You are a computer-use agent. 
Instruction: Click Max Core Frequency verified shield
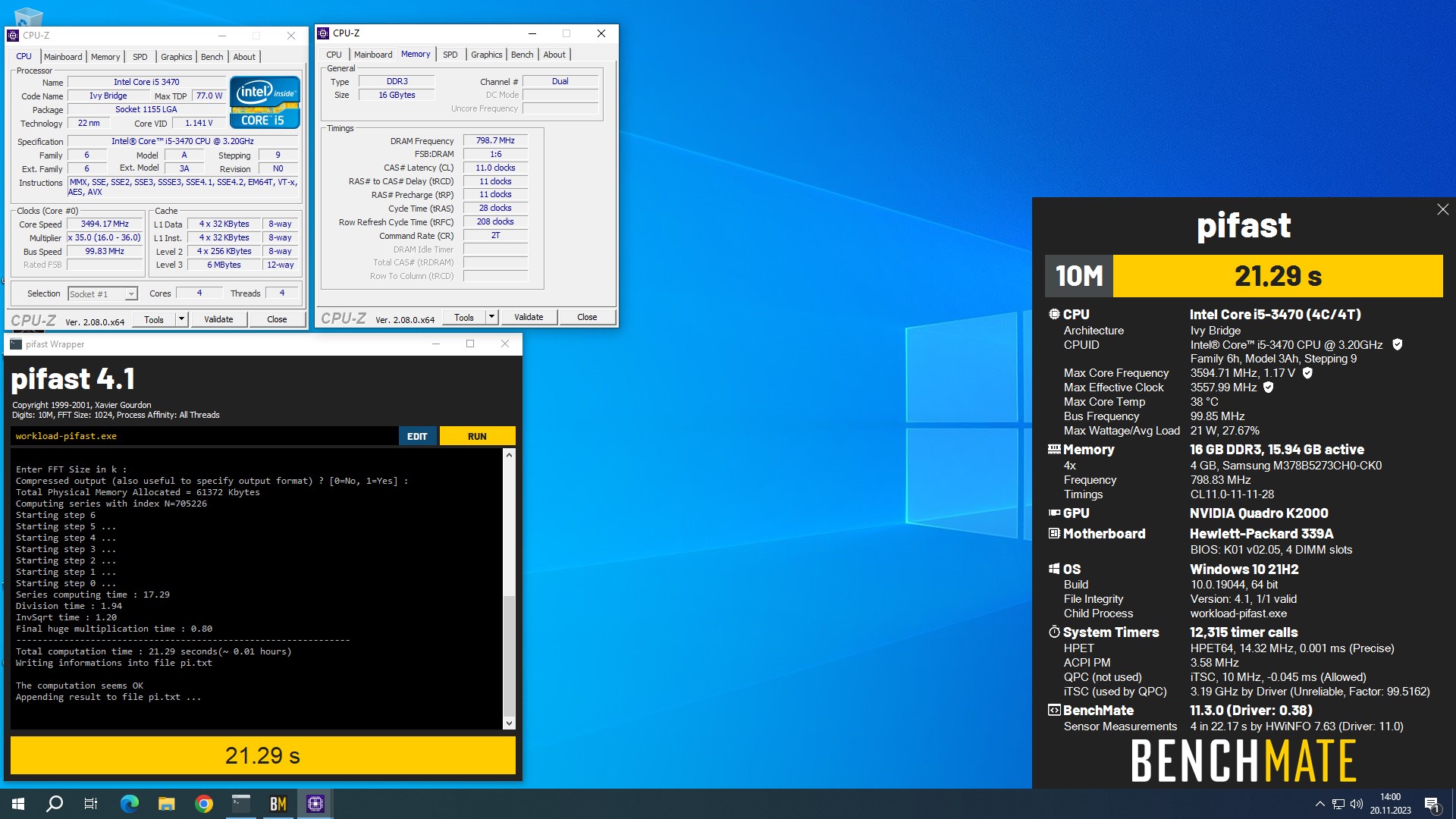click(x=1307, y=373)
